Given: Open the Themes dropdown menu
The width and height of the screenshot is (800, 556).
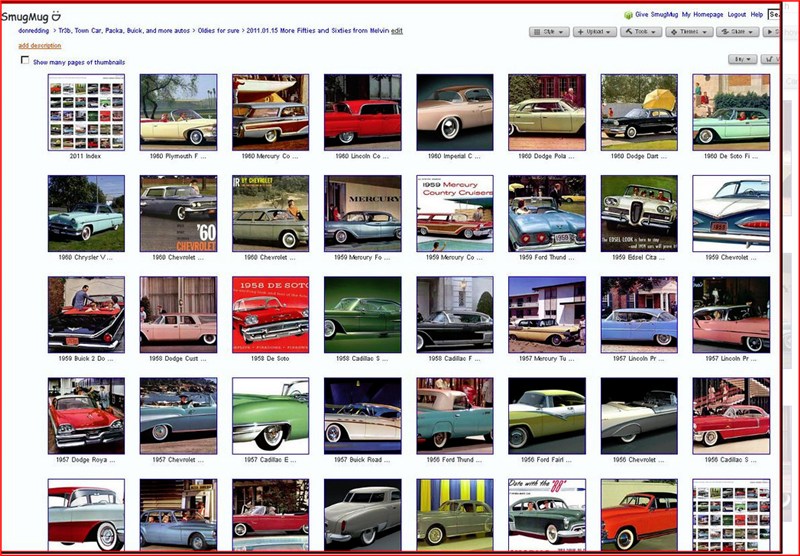Looking at the screenshot, I should point(689,32).
